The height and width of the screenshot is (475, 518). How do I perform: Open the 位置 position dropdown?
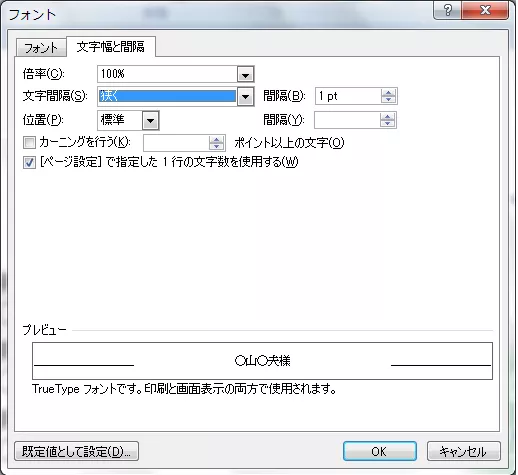(151, 120)
